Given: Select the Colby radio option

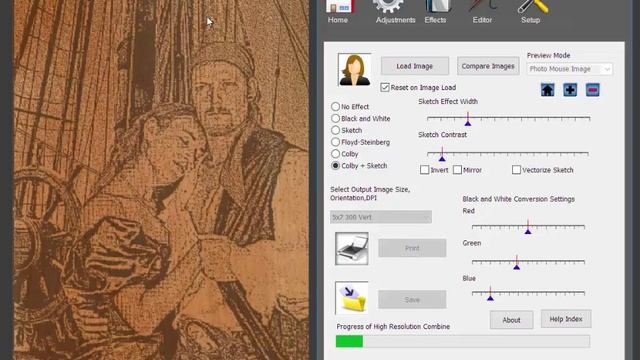Looking at the screenshot, I should coord(336,154).
